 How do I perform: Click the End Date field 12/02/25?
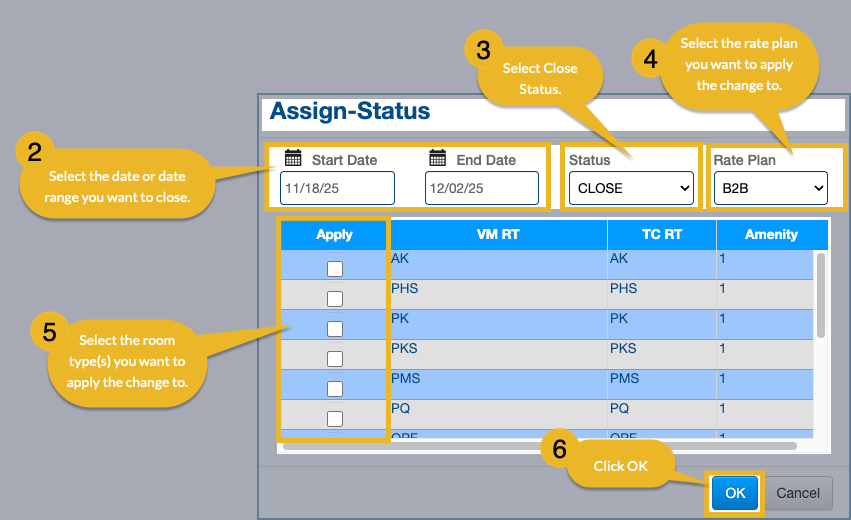(482, 188)
